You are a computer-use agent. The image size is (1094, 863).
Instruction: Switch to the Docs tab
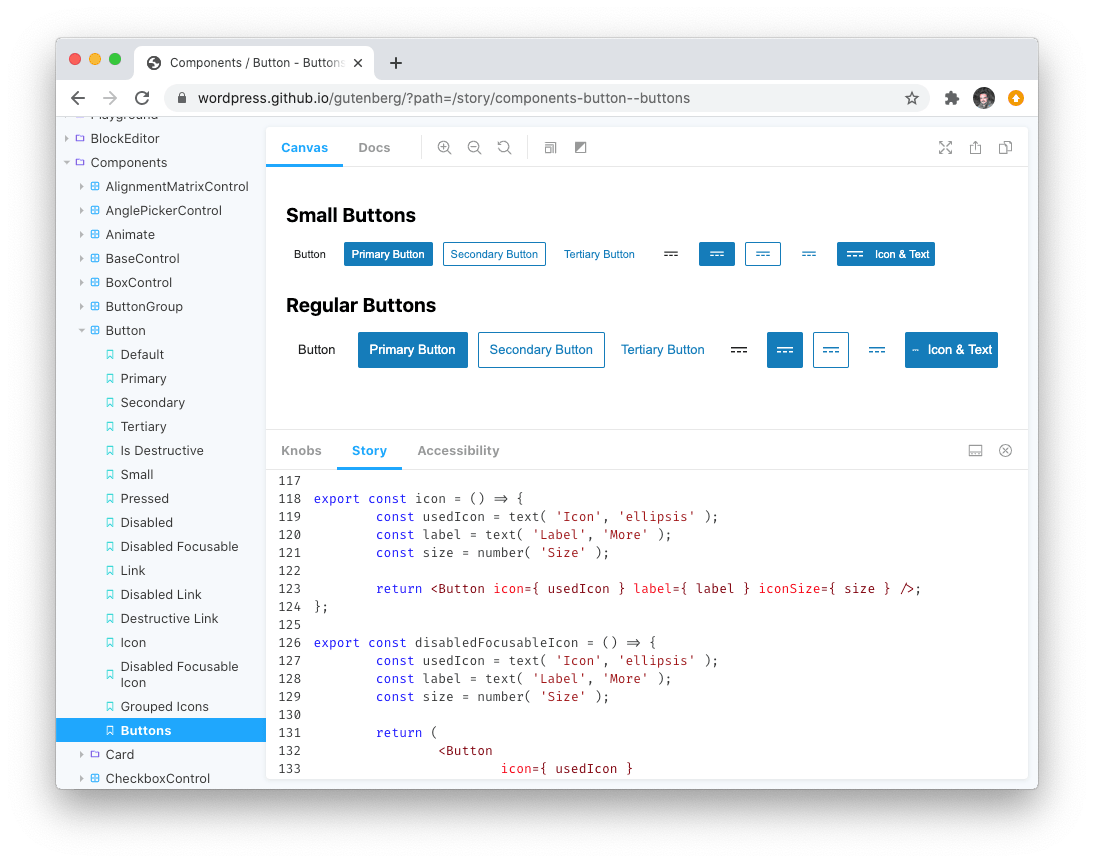pyautogui.click(x=374, y=147)
